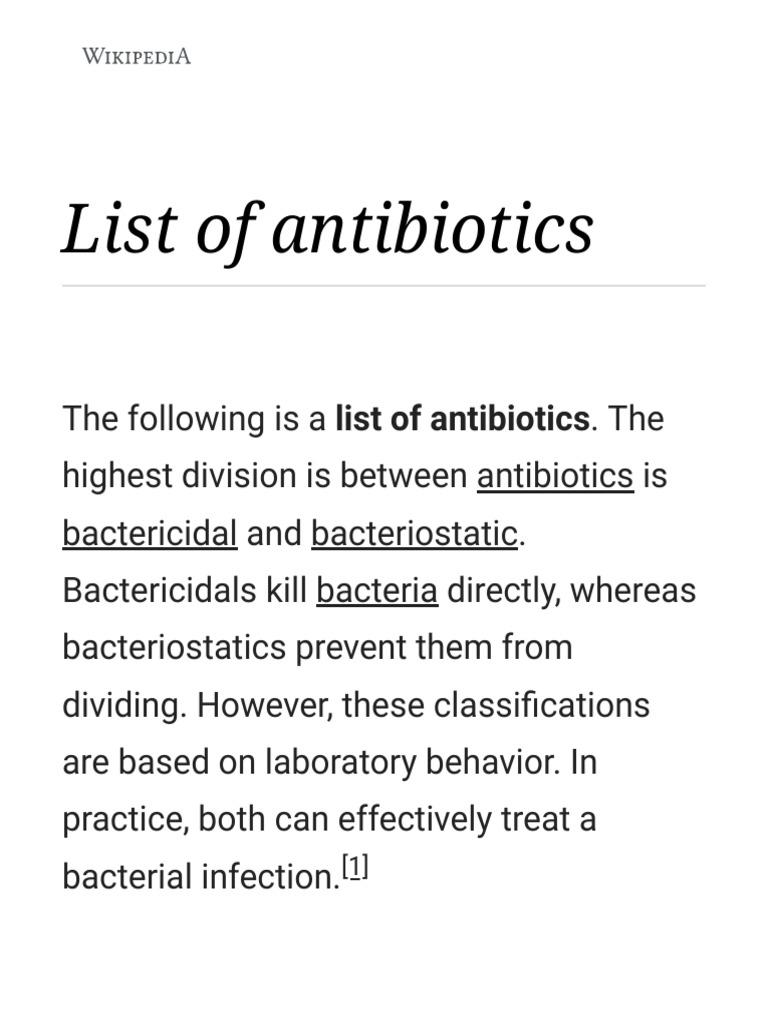Click the bold "list of antibiotics" text
Image resolution: width=768 pixels, height=1024 pixels.
(462, 419)
